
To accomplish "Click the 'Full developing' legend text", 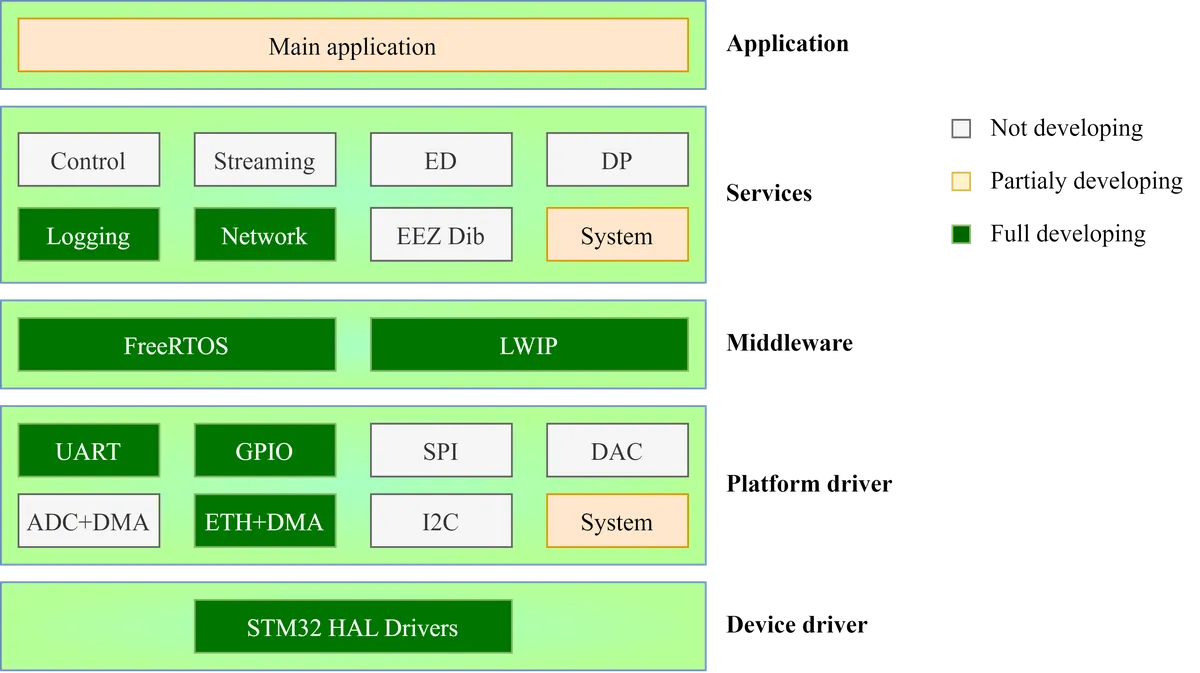I will (x=1068, y=234).
